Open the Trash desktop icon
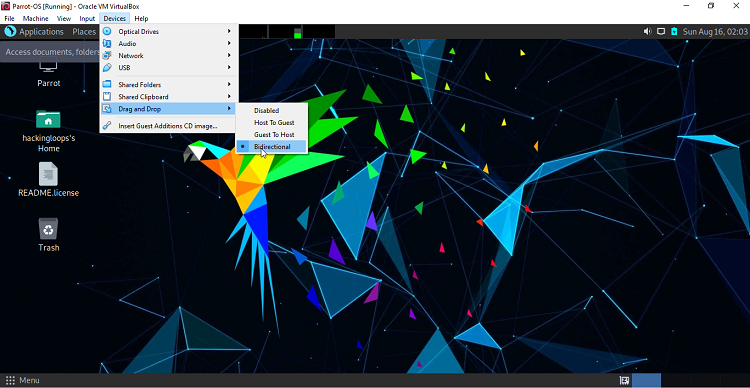The height and width of the screenshot is (388, 750). pos(48,229)
